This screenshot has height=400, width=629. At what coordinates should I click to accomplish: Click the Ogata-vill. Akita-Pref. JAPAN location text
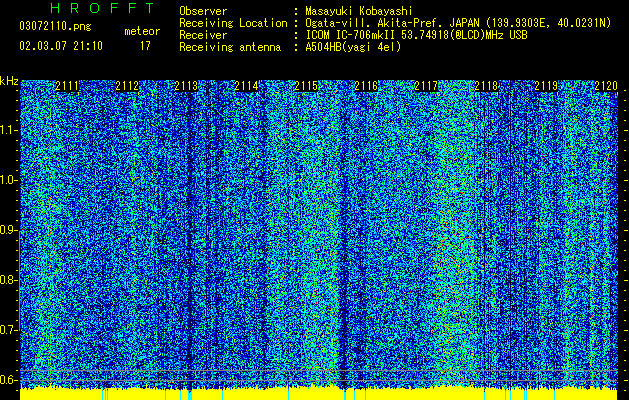pyautogui.click(x=458, y=23)
